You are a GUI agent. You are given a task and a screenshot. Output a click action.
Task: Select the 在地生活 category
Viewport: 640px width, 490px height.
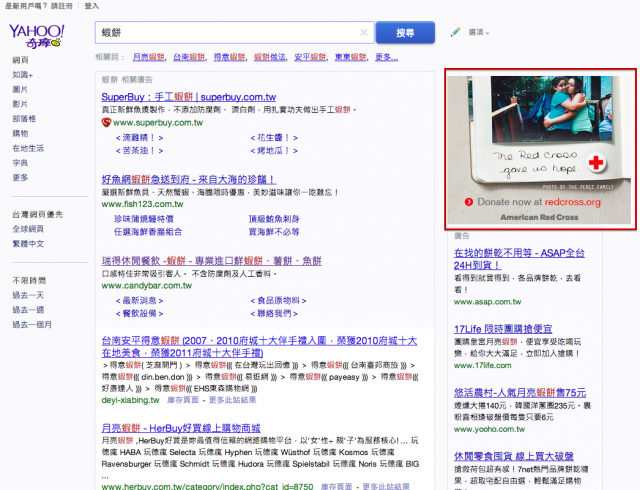(28, 148)
